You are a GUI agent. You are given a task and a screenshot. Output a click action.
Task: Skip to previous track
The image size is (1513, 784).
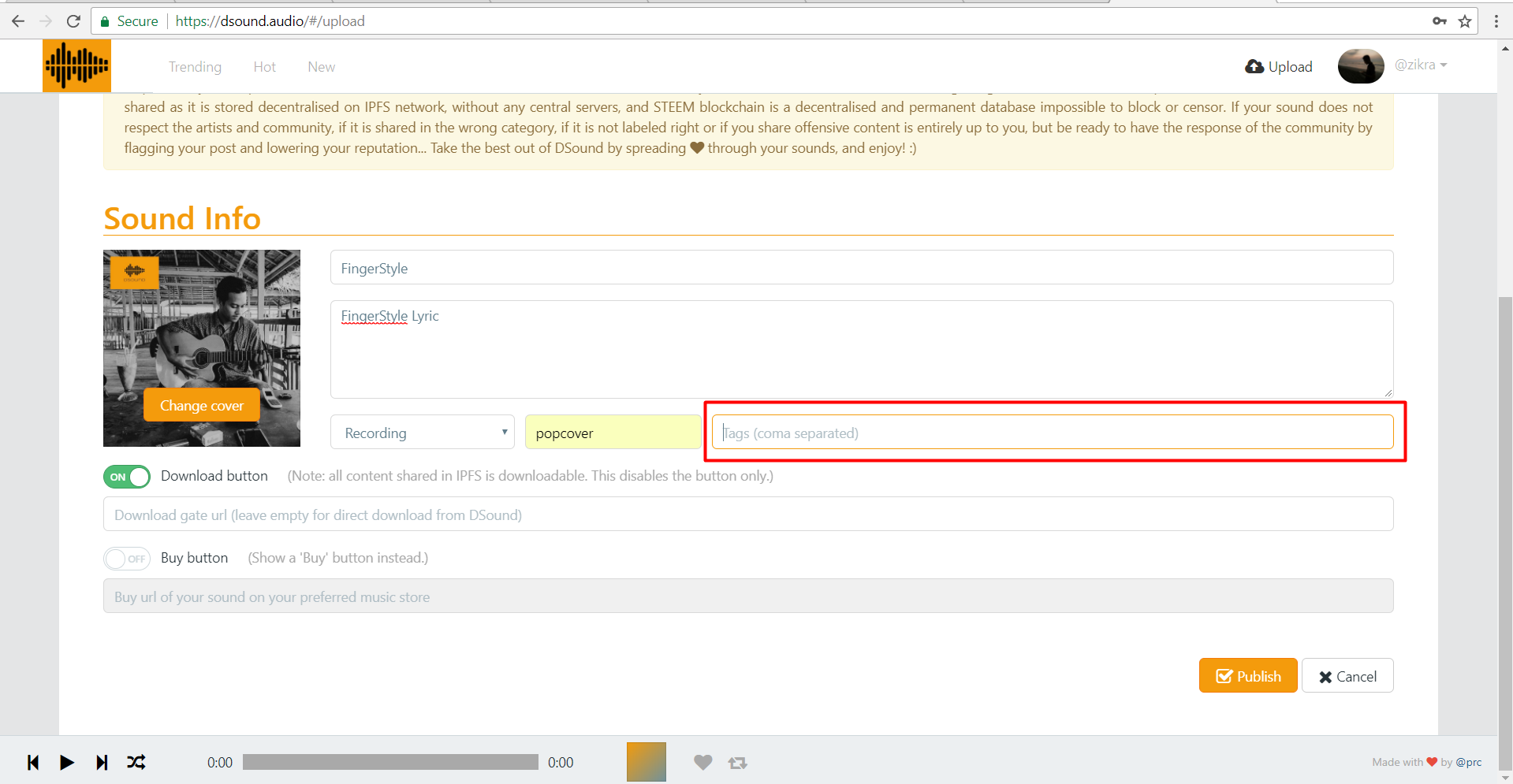coord(33,762)
